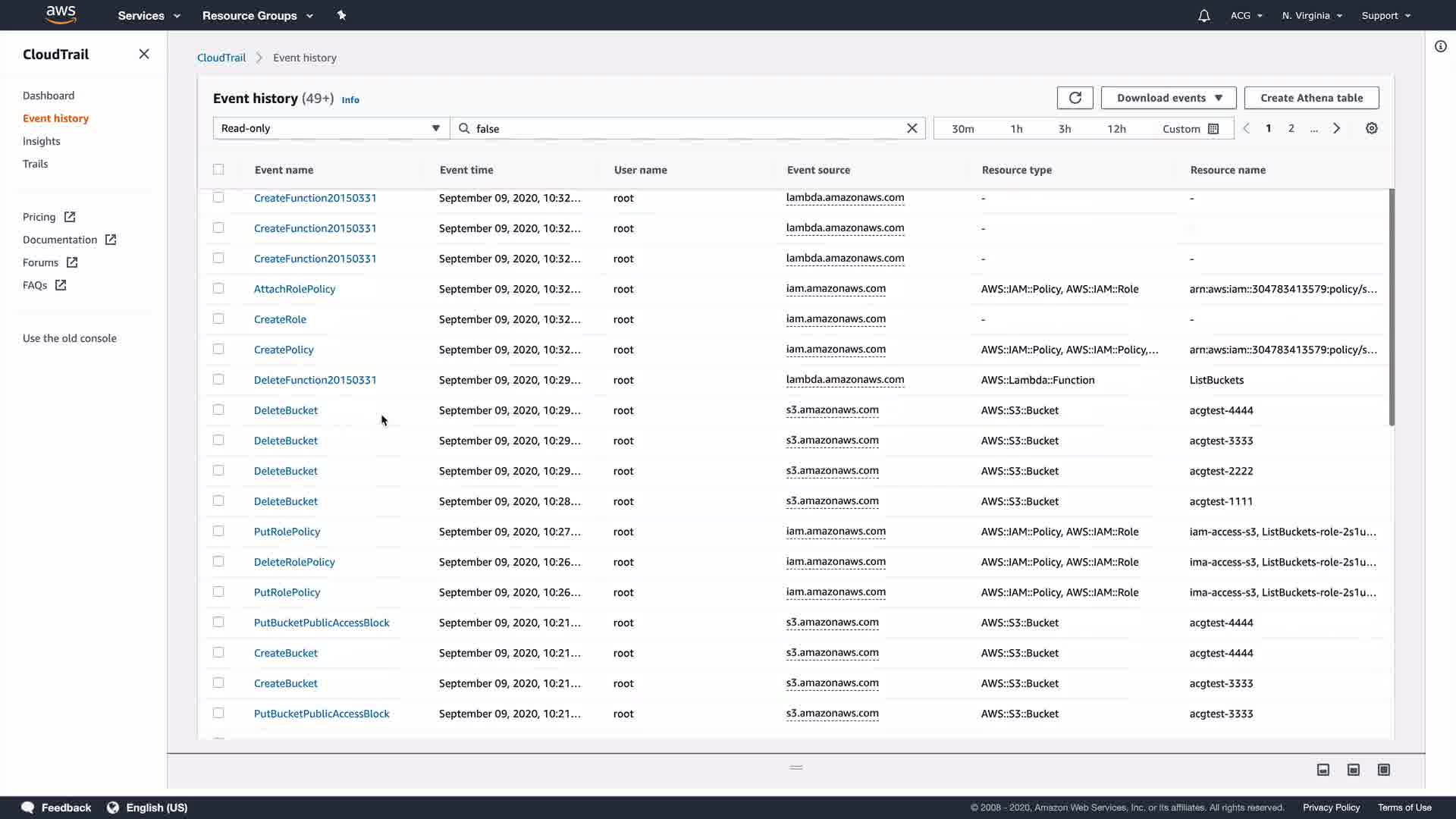Viewport: 1456px width, 819px height.
Task: Go to next page of events
Action: click(x=1336, y=129)
